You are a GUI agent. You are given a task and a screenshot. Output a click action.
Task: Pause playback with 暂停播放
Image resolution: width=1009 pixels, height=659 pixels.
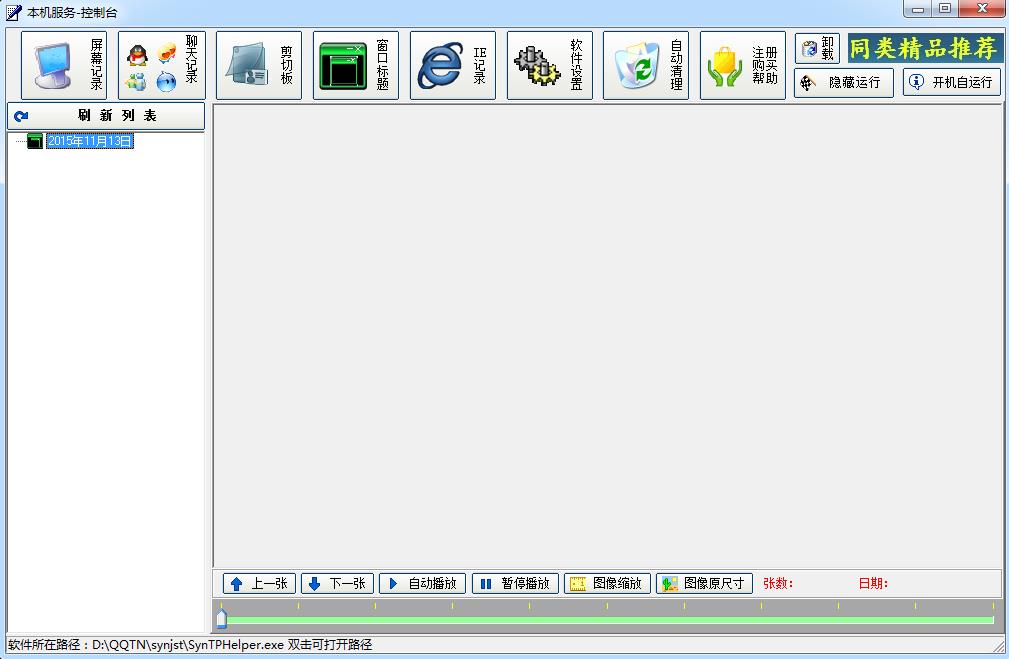pyautogui.click(x=515, y=584)
